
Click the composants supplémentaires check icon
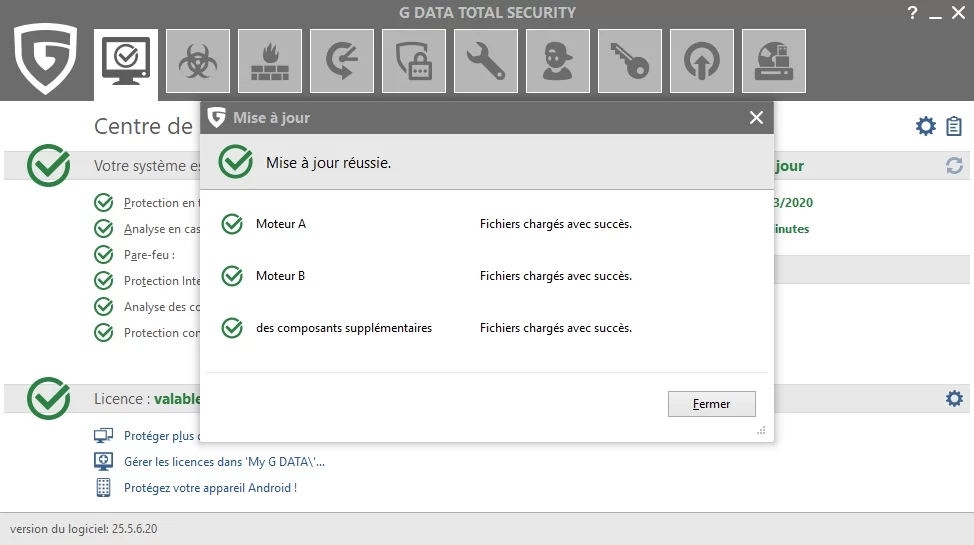[x=232, y=328]
